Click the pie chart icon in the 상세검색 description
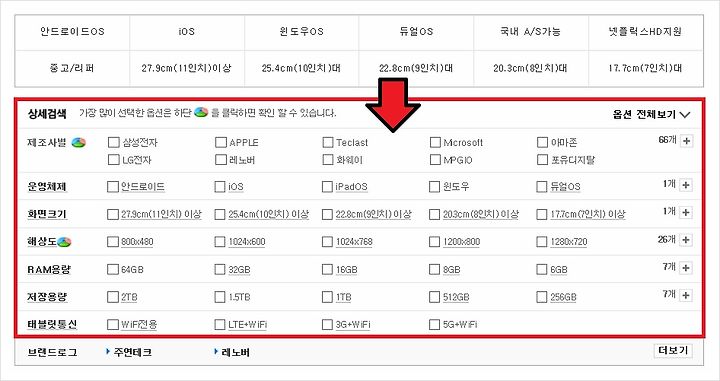The height and width of the screenshot is (381, 720). click(x=201, y=112)
